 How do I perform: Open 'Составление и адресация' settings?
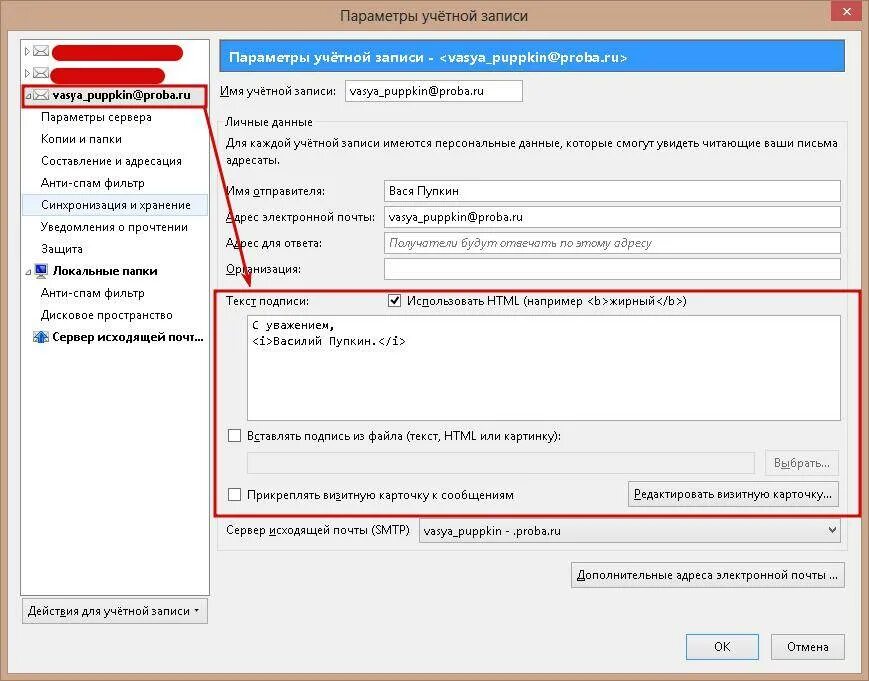coord(111,161)
